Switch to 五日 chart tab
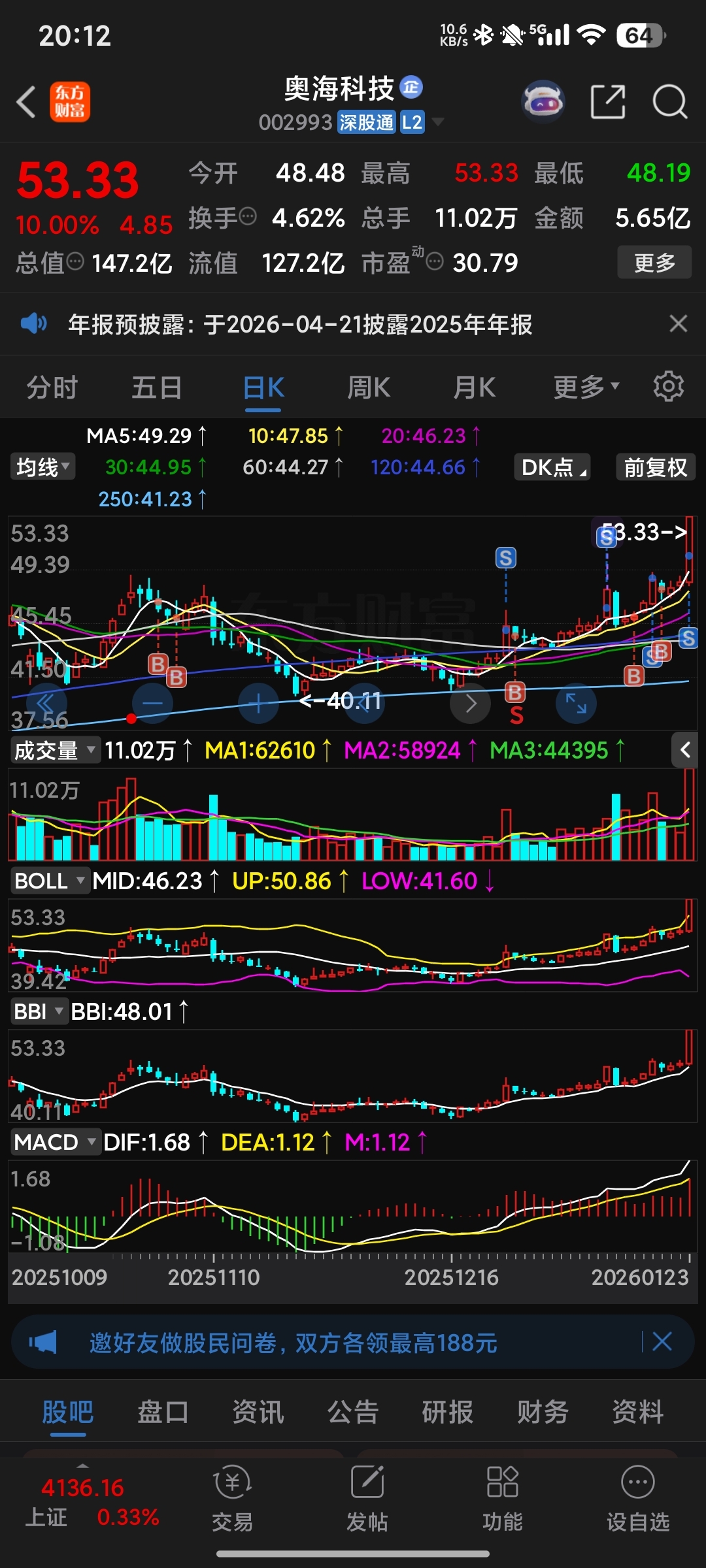The image size is (706, 1568). 157,387
